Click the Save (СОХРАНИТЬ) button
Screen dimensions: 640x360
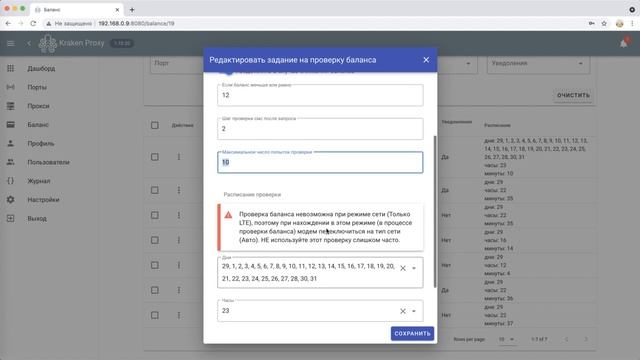tap(412, 333)
